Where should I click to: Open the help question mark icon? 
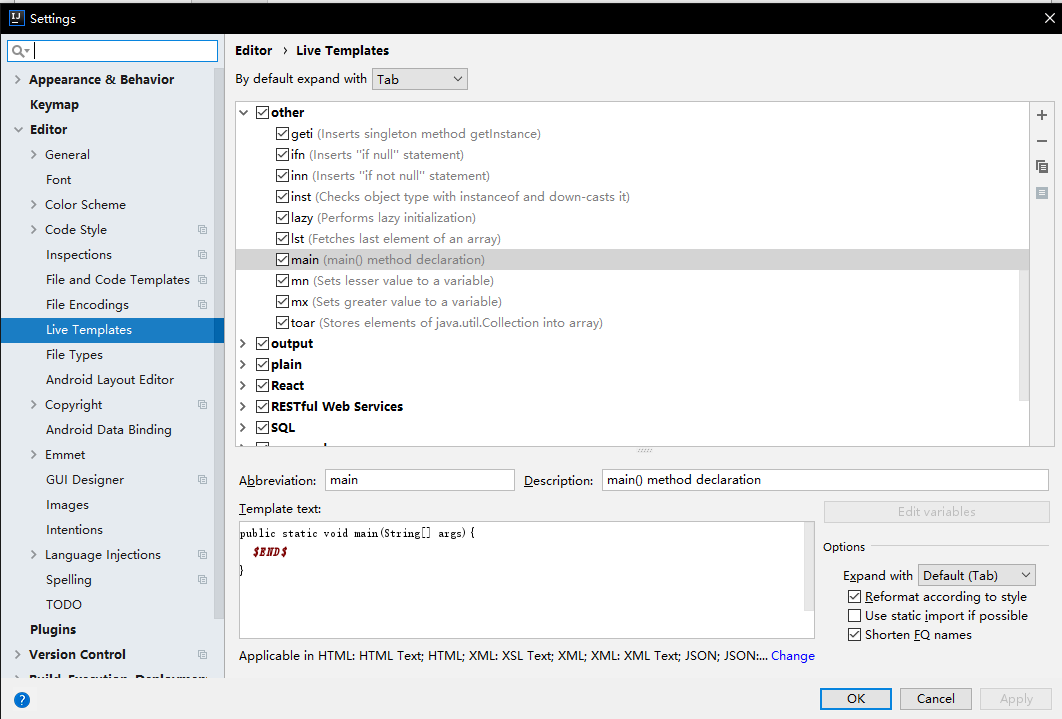click(x=22, y=699)
